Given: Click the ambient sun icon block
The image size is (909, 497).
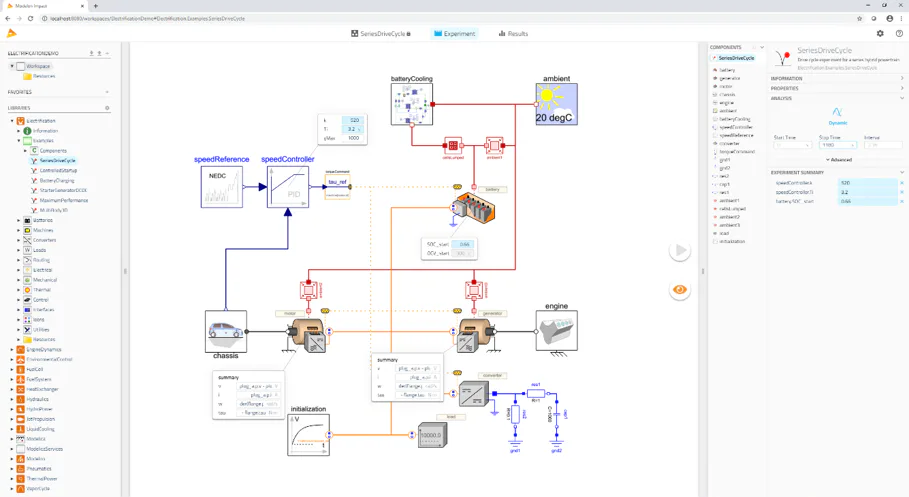Looking at the screenshot, I should [x=557, y=104].
